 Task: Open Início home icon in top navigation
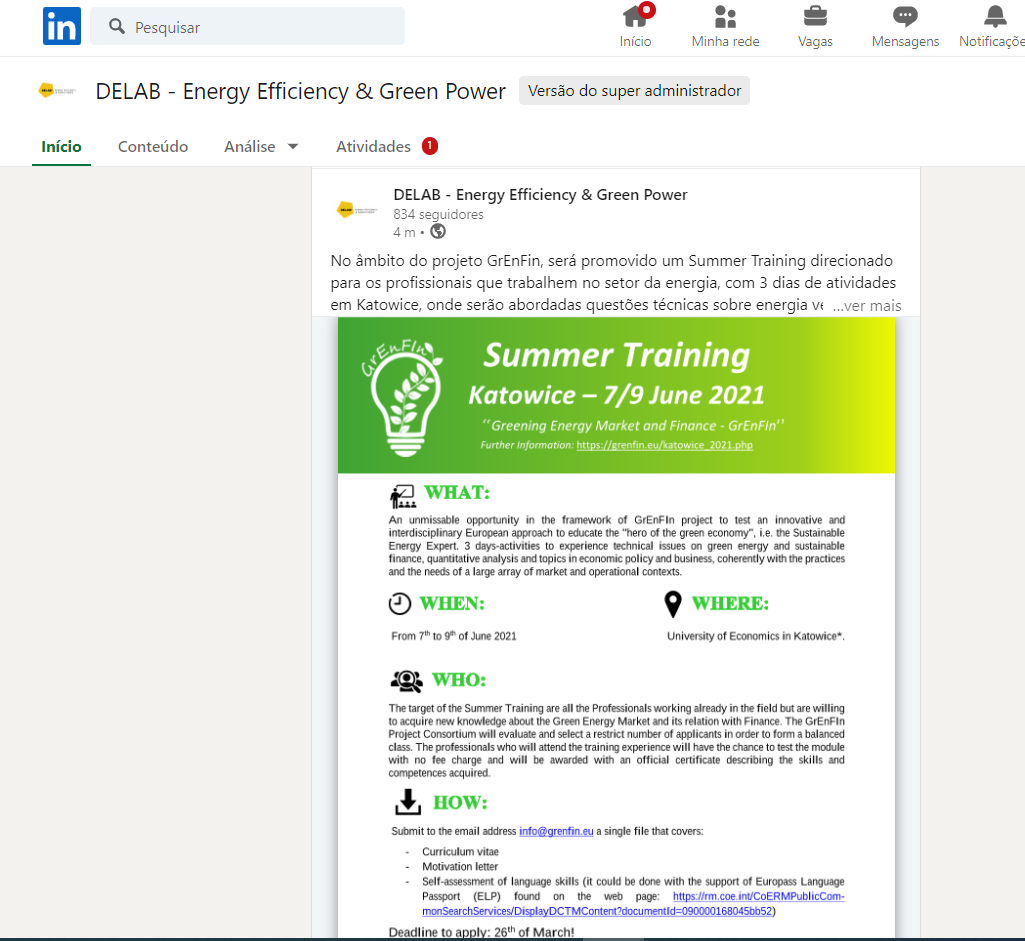[x=635, y=17]
